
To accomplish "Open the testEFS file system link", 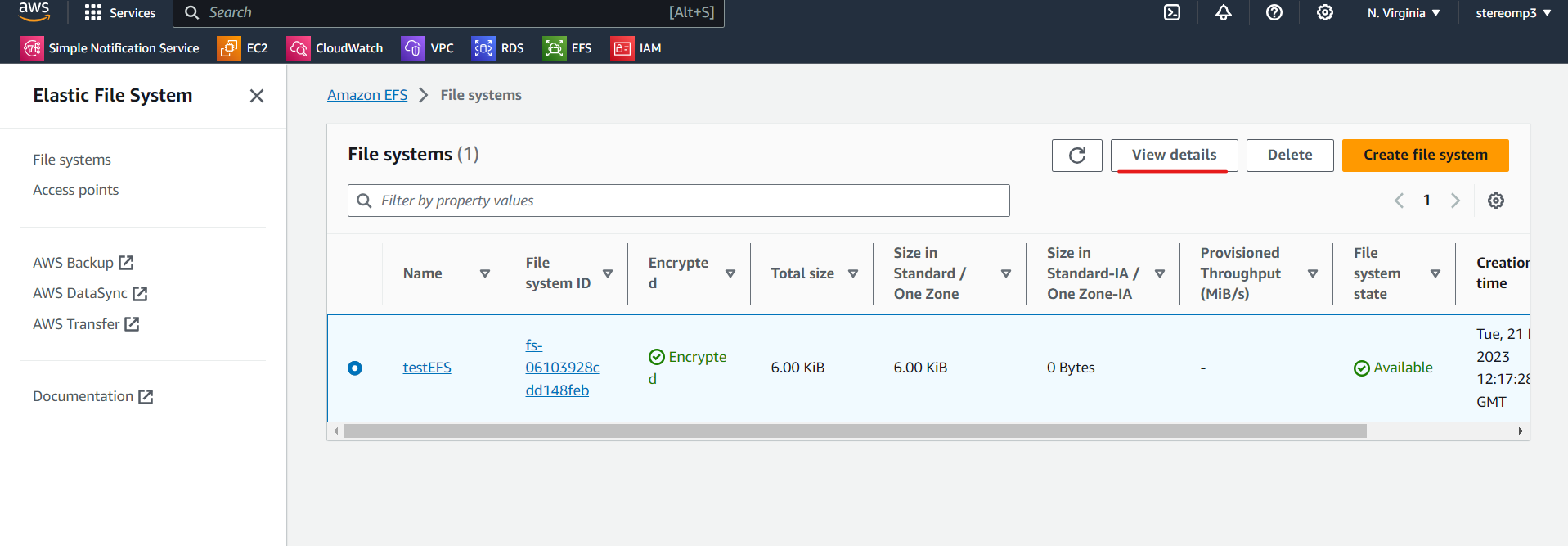I will tap(427, 368).
